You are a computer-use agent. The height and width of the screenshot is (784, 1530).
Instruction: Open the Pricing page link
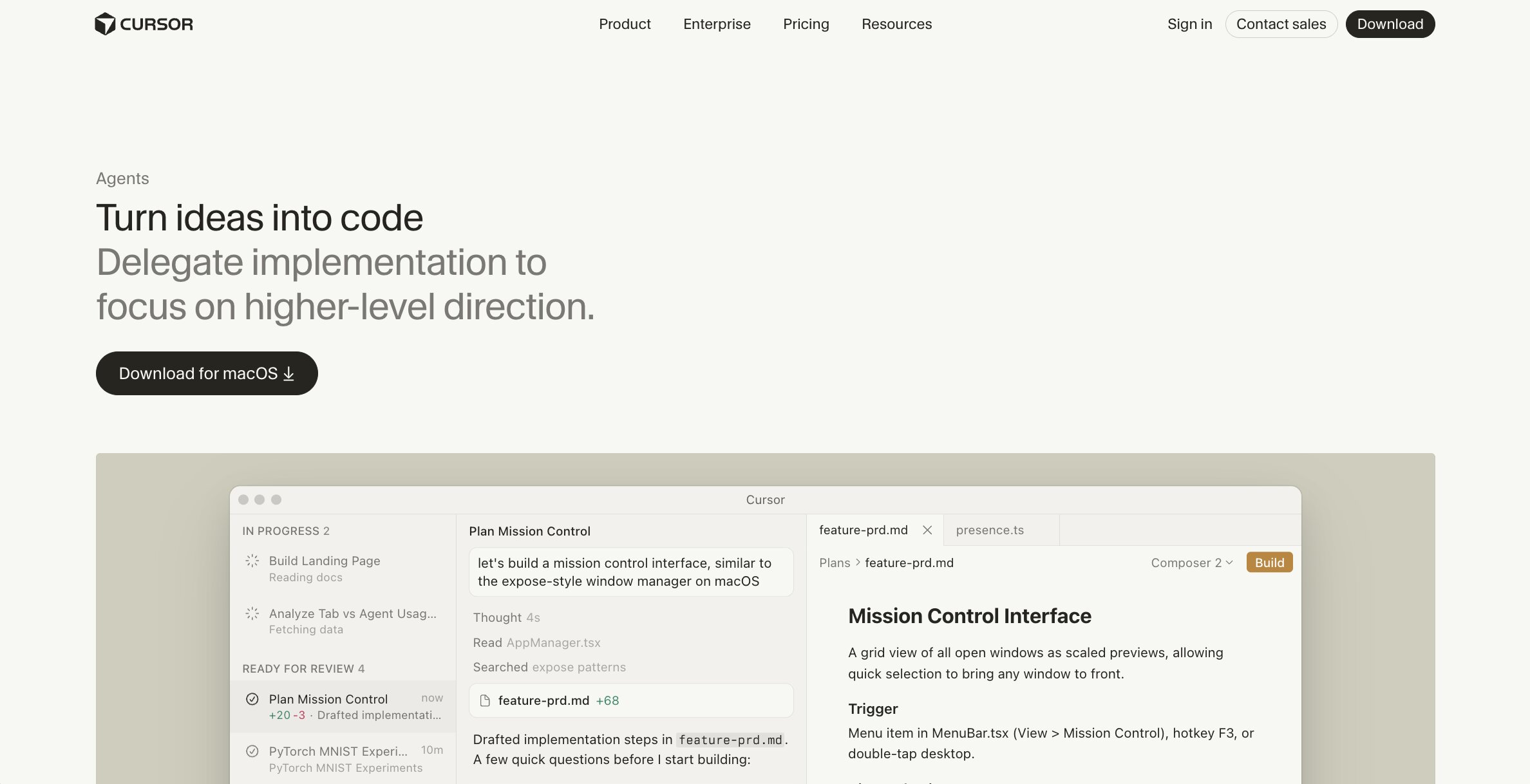tap(806, 24)
